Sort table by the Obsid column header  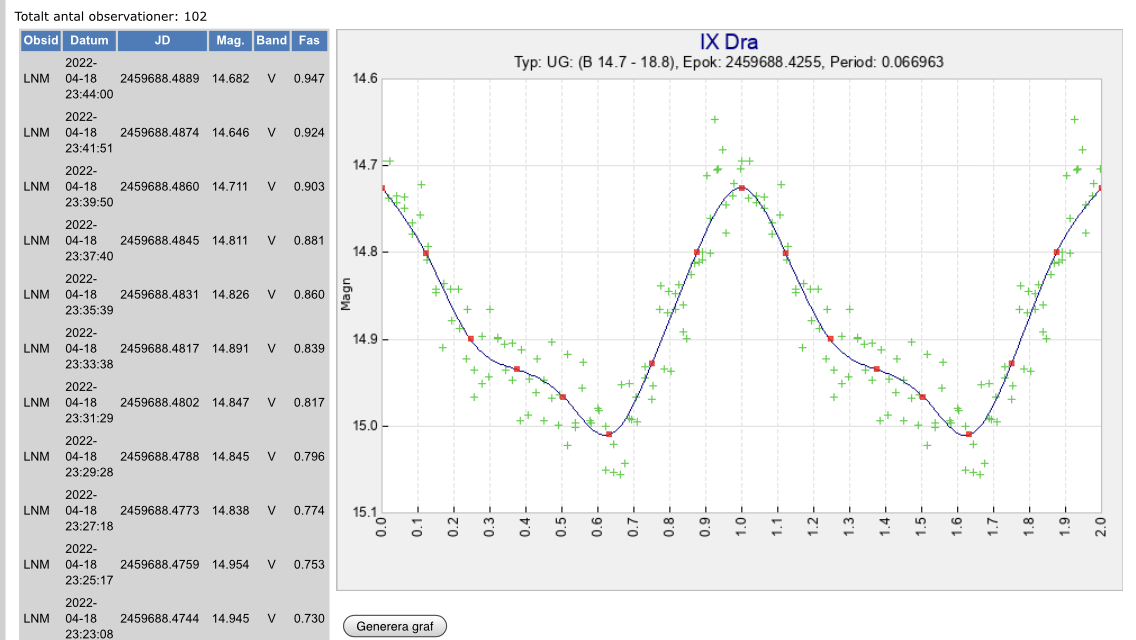[41, 40]
